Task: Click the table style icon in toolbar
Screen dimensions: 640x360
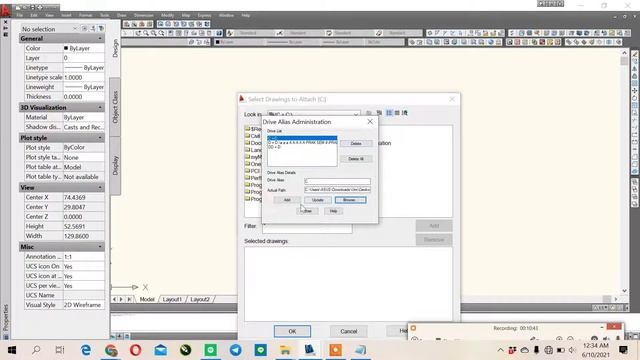Action: [329, 33]
